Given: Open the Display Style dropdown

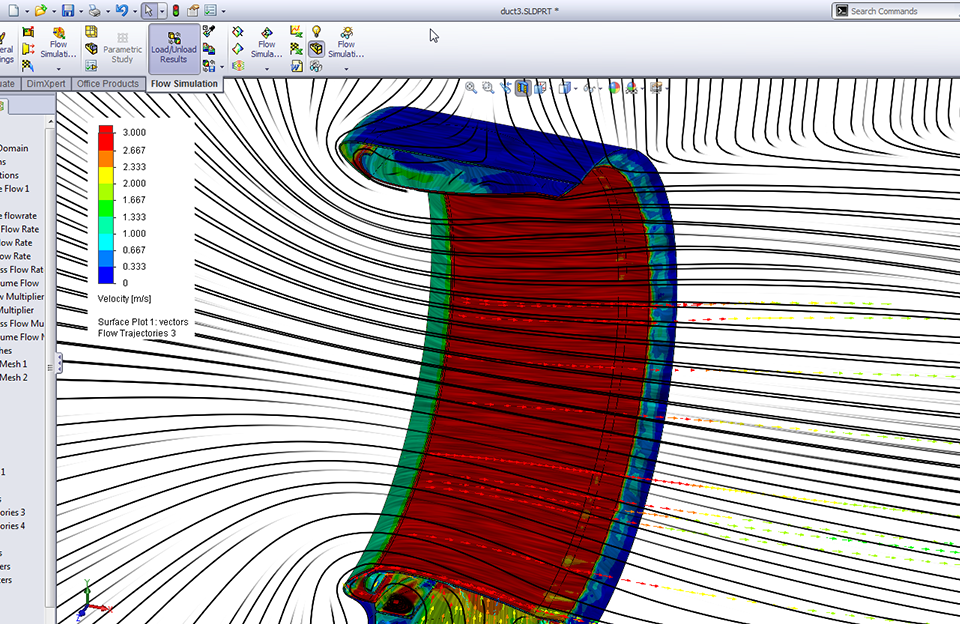Looking at the screenshot, I should (574, 88).
